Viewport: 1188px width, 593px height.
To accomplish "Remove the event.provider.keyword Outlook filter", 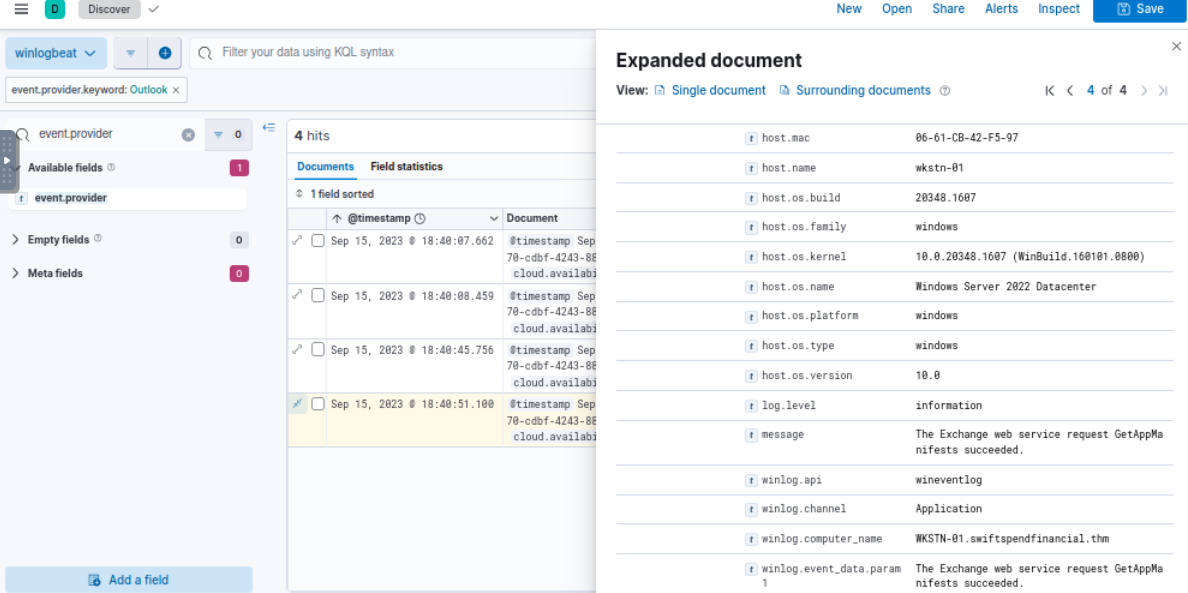I will click(176, 90).
